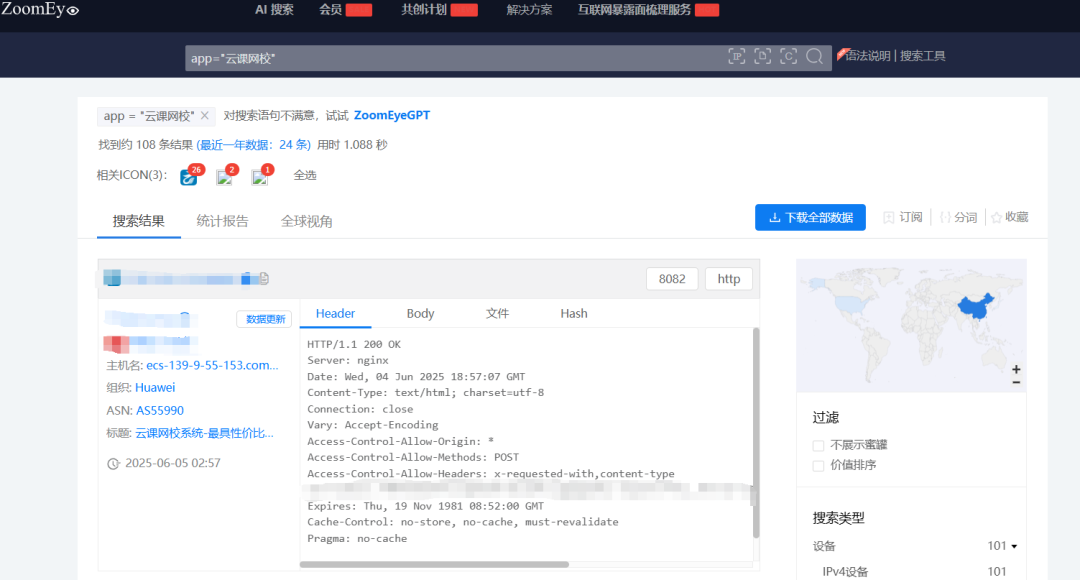The image size is (1080, 580).
Task: Click the vertical scrollbar of header panel
Action: click(756, 433)
